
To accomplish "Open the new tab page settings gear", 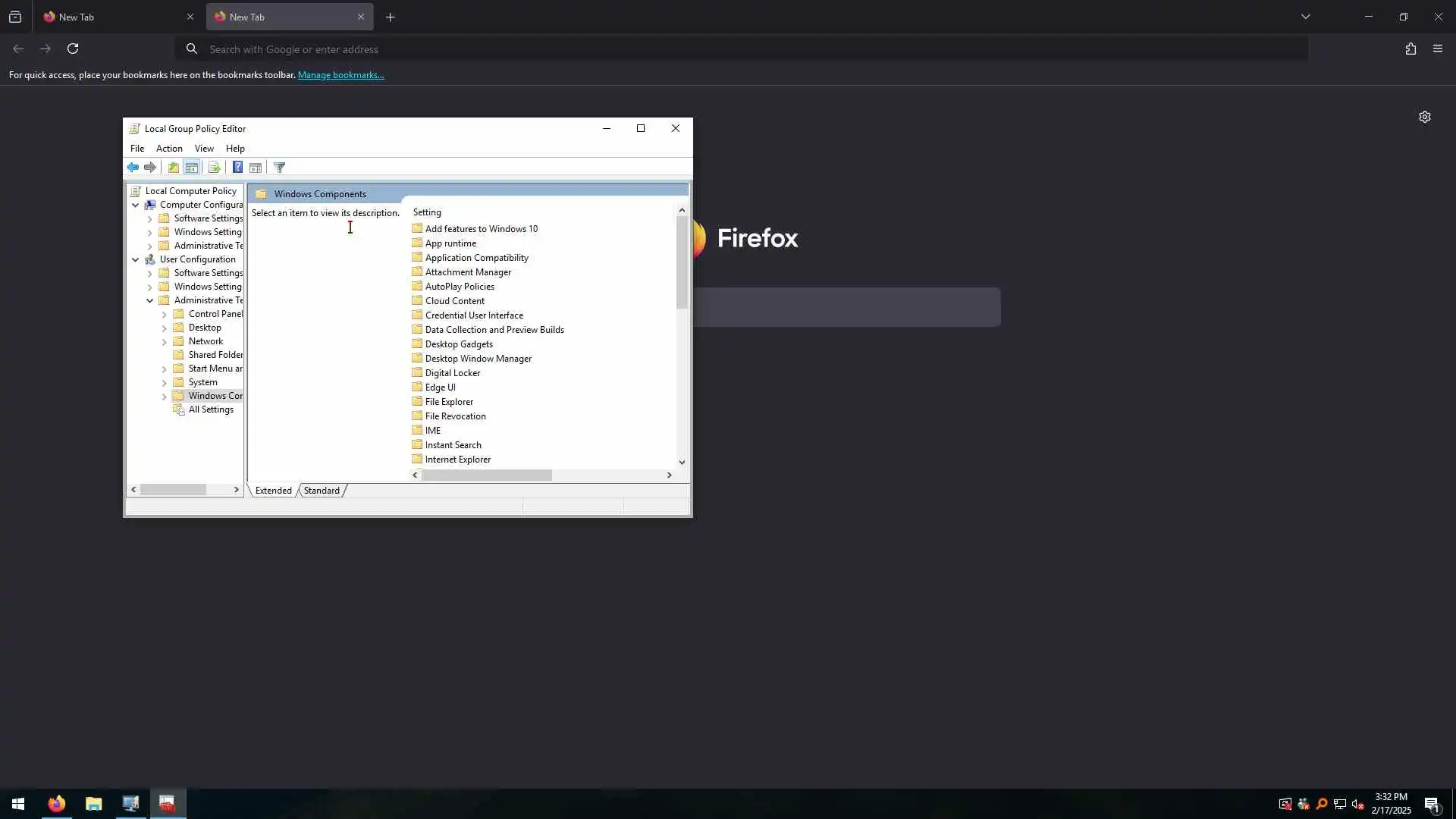I will pos(1424,117).
